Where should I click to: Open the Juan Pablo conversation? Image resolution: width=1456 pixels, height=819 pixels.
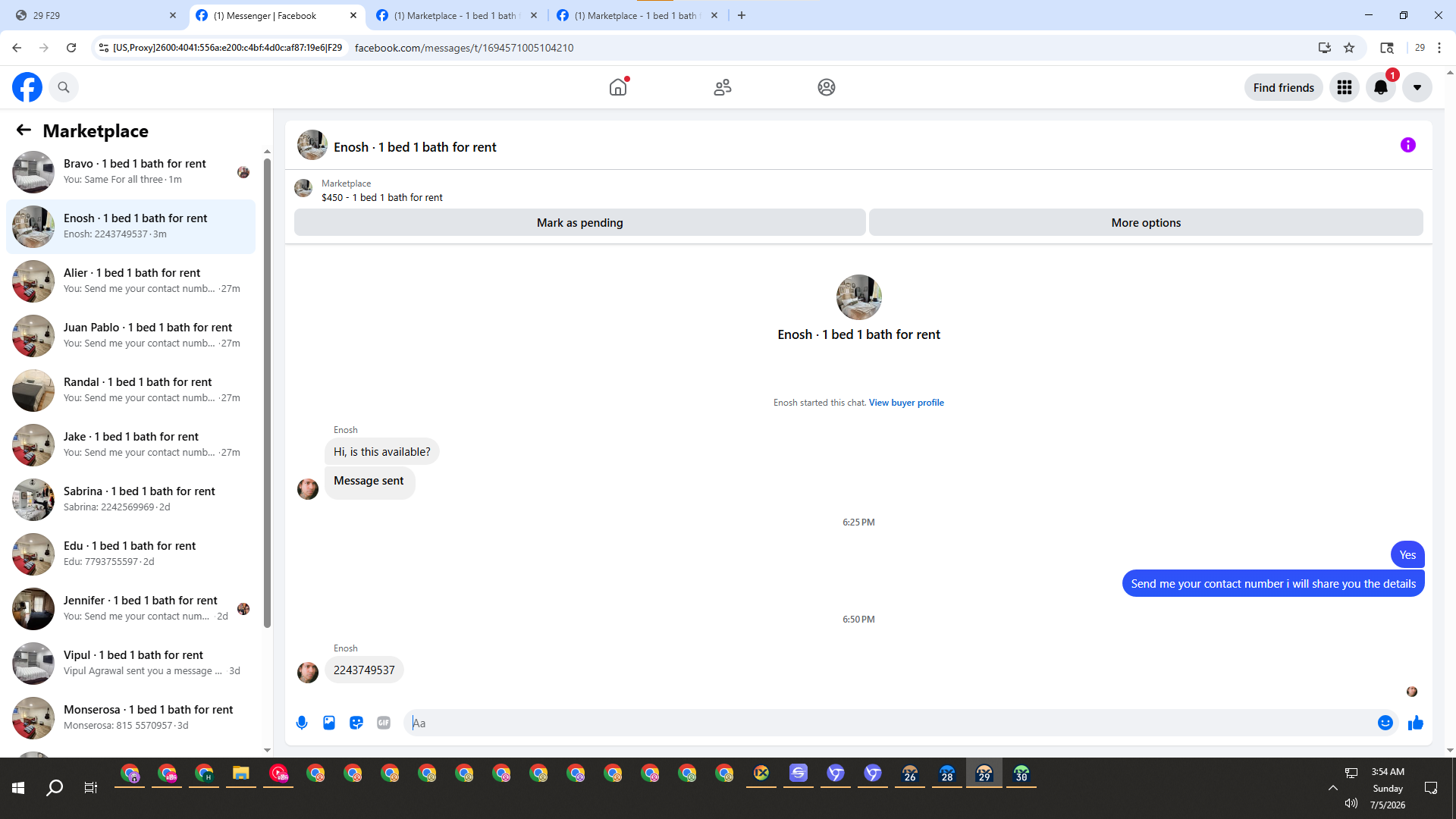point(130,335)
